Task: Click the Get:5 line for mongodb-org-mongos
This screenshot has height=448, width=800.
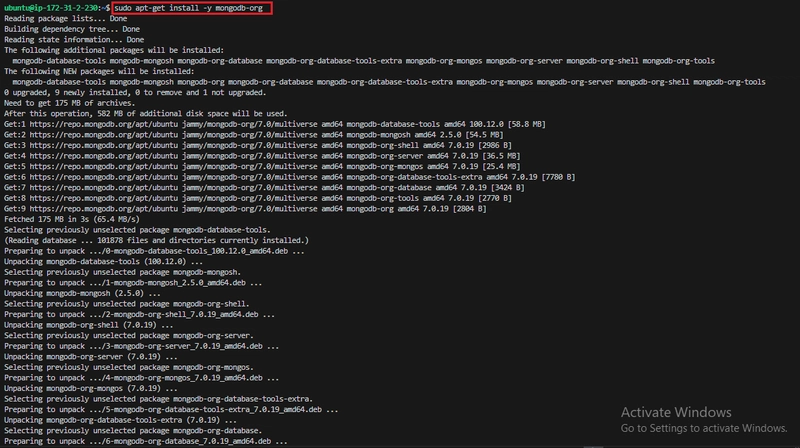Action: [x=262, y=166]
